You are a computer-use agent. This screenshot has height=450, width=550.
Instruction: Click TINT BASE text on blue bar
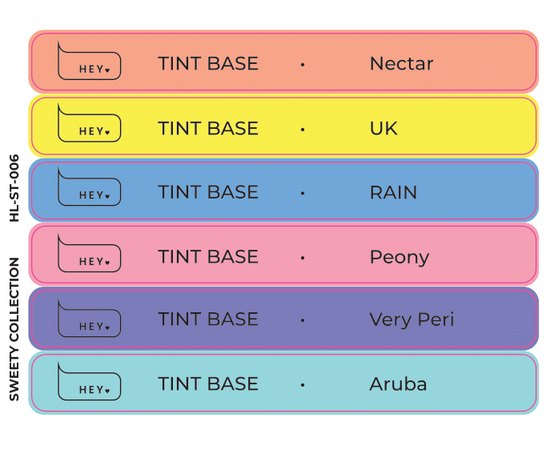[208, 193]
